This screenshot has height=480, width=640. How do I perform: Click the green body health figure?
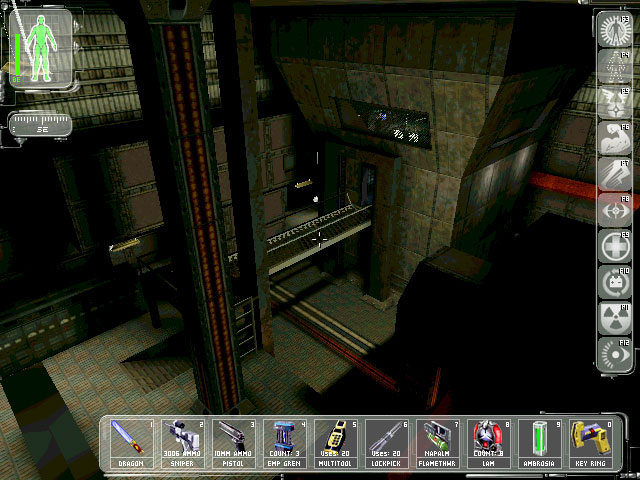pyautogui.click(x=42, y=48)
